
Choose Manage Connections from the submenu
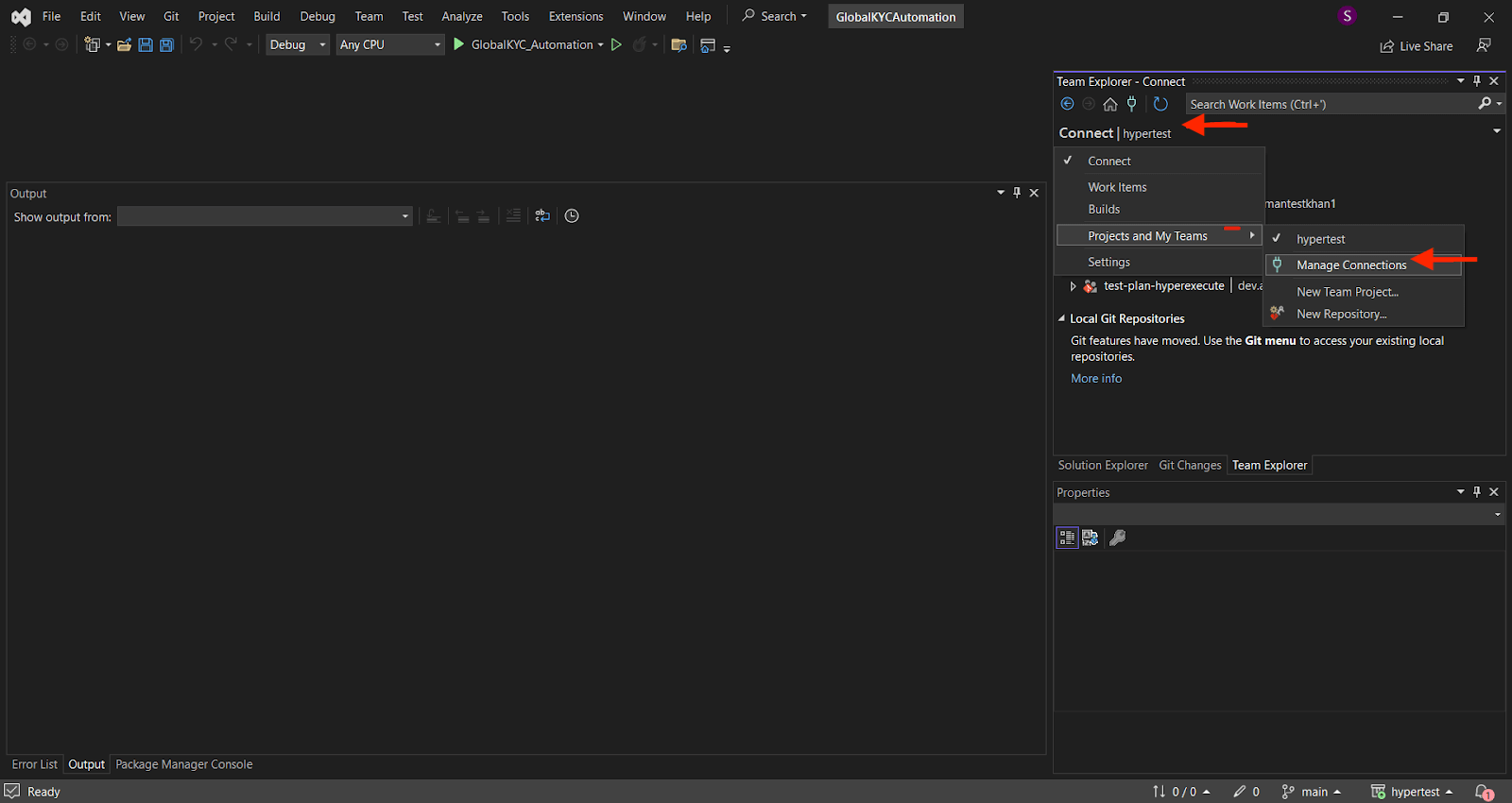1351,265
